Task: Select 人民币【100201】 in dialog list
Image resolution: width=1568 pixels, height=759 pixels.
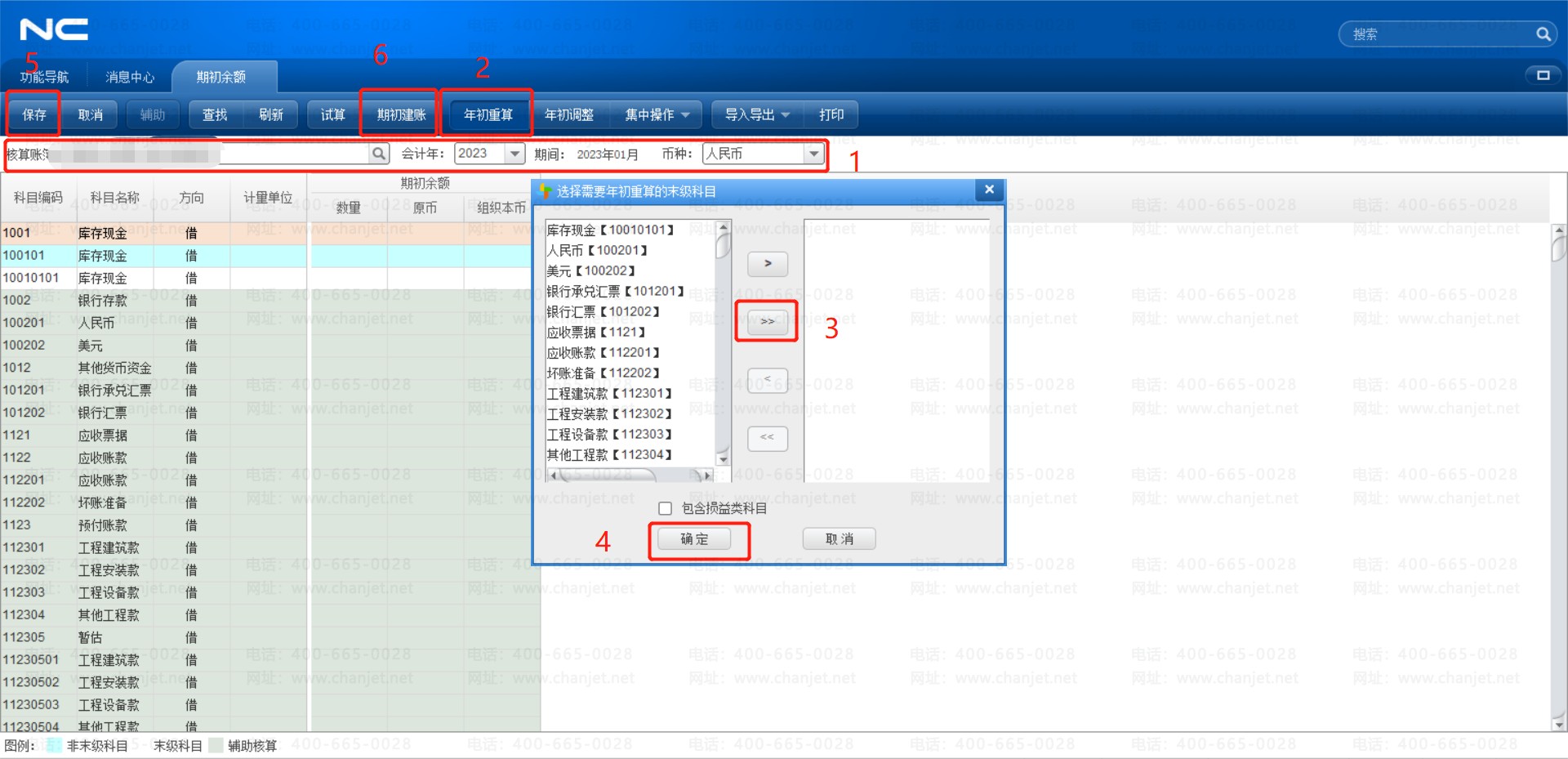Action: coord(598,251)
